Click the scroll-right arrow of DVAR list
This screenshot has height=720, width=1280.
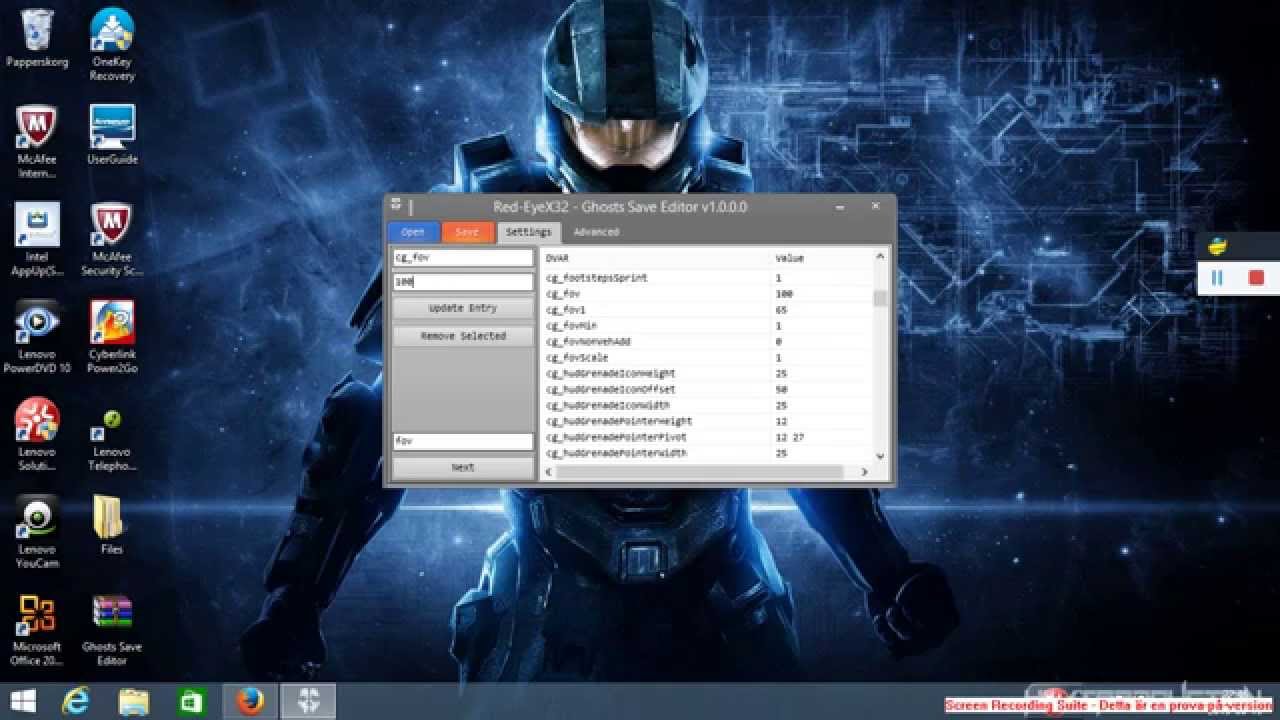click(865, 471)
